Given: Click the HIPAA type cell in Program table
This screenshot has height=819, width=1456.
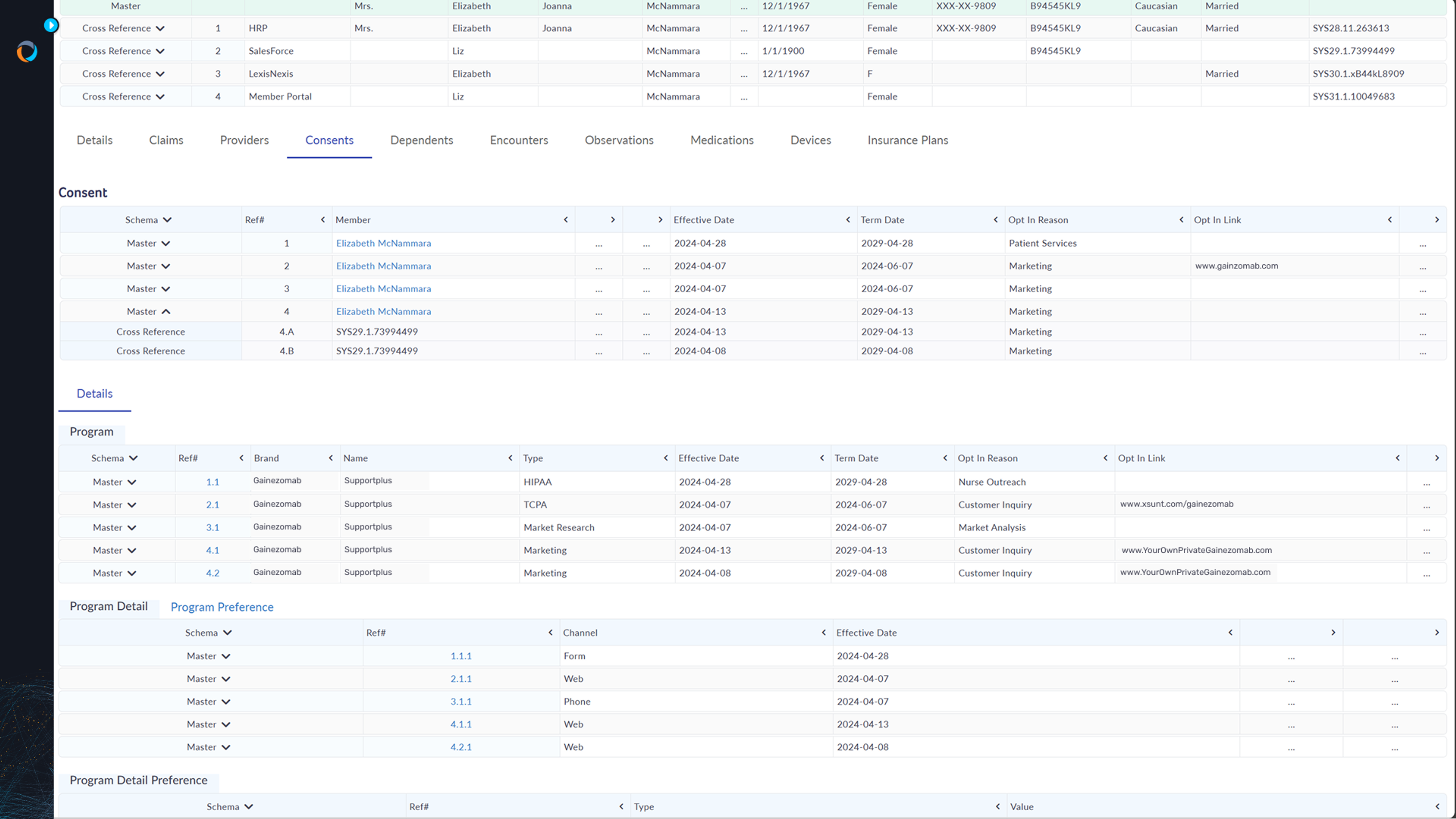Looking at the screenshot, I should click(x=538, y=482).
